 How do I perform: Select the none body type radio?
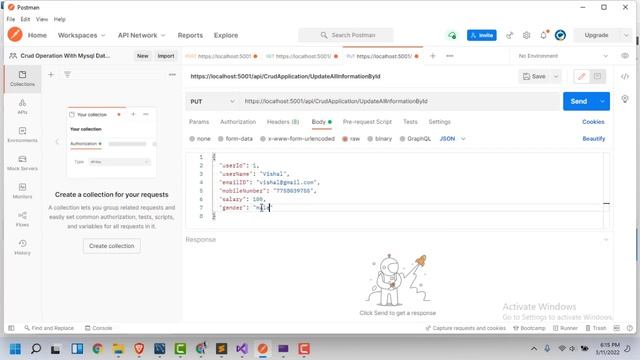click(192, 139)
